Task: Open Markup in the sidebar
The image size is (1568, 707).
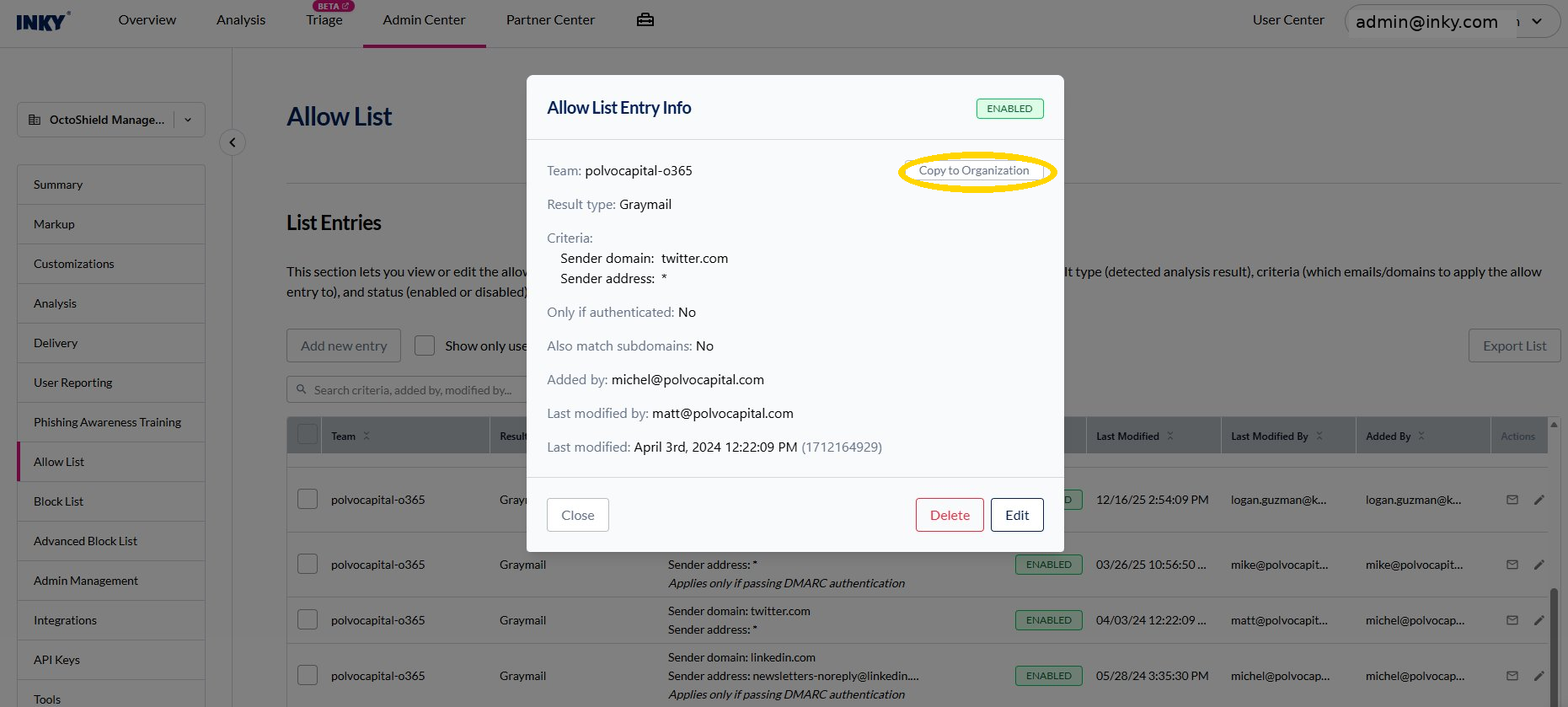Action: click(x=111, y=224)
